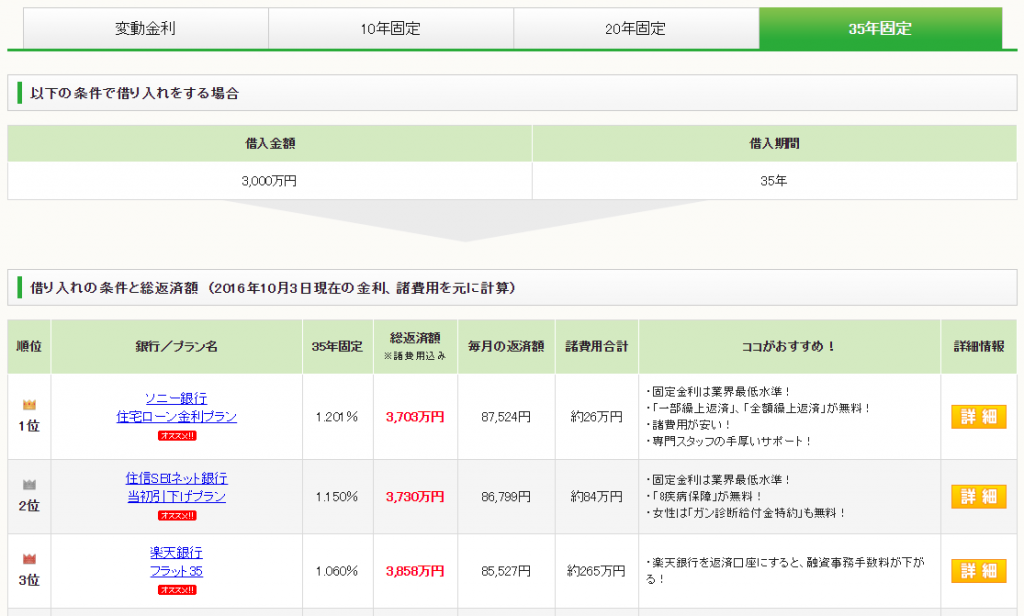The width and height of the screenshot is (1024, 616).
Task: Click the 3位 rank label
Action: (29, 580)
